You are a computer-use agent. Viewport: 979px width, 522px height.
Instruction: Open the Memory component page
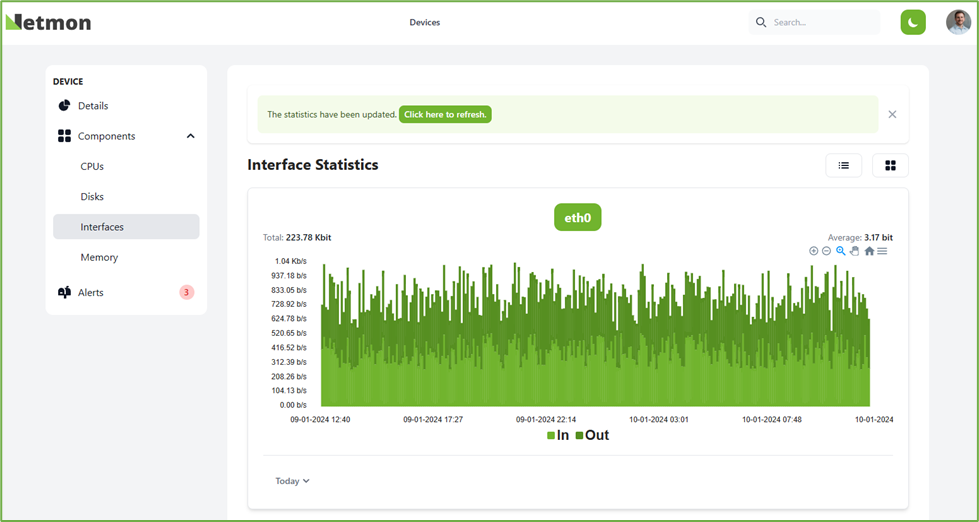tap(99, 257)
